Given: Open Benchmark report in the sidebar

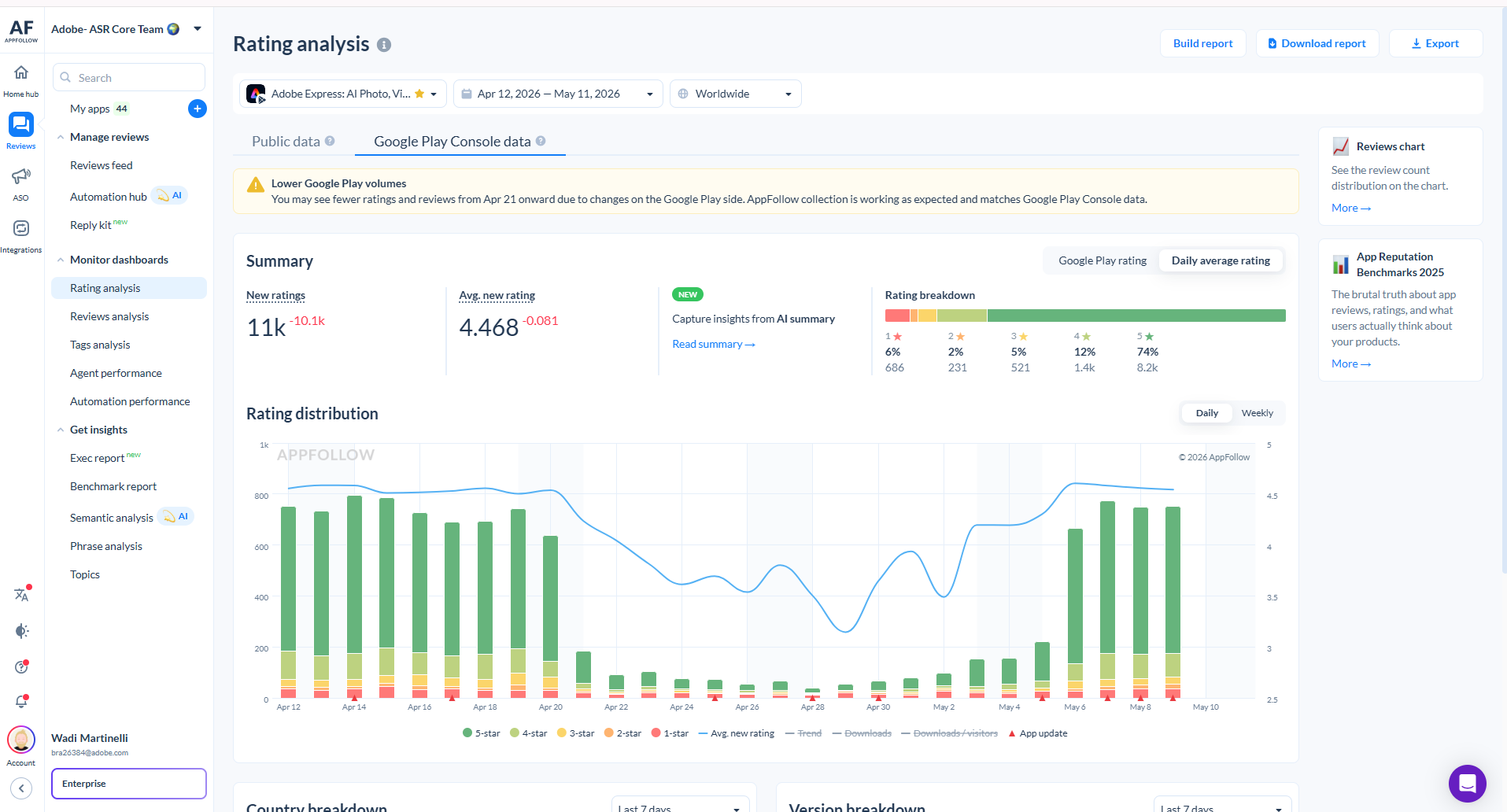Looking at the screenshot, I should coord(113,486).
